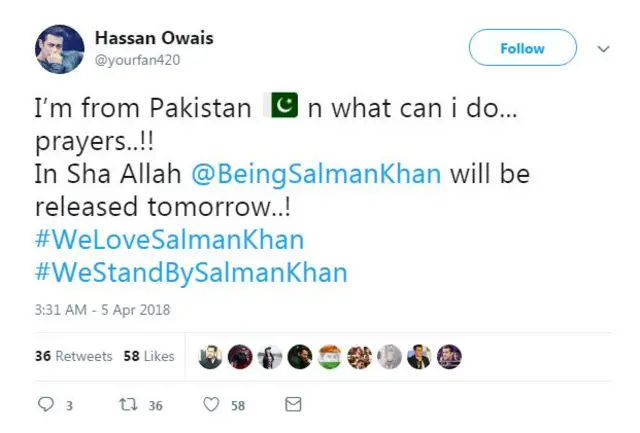Screen dimensions: 640x433
Task: Click the last avatar in the likers row
Action: point(450,357)
